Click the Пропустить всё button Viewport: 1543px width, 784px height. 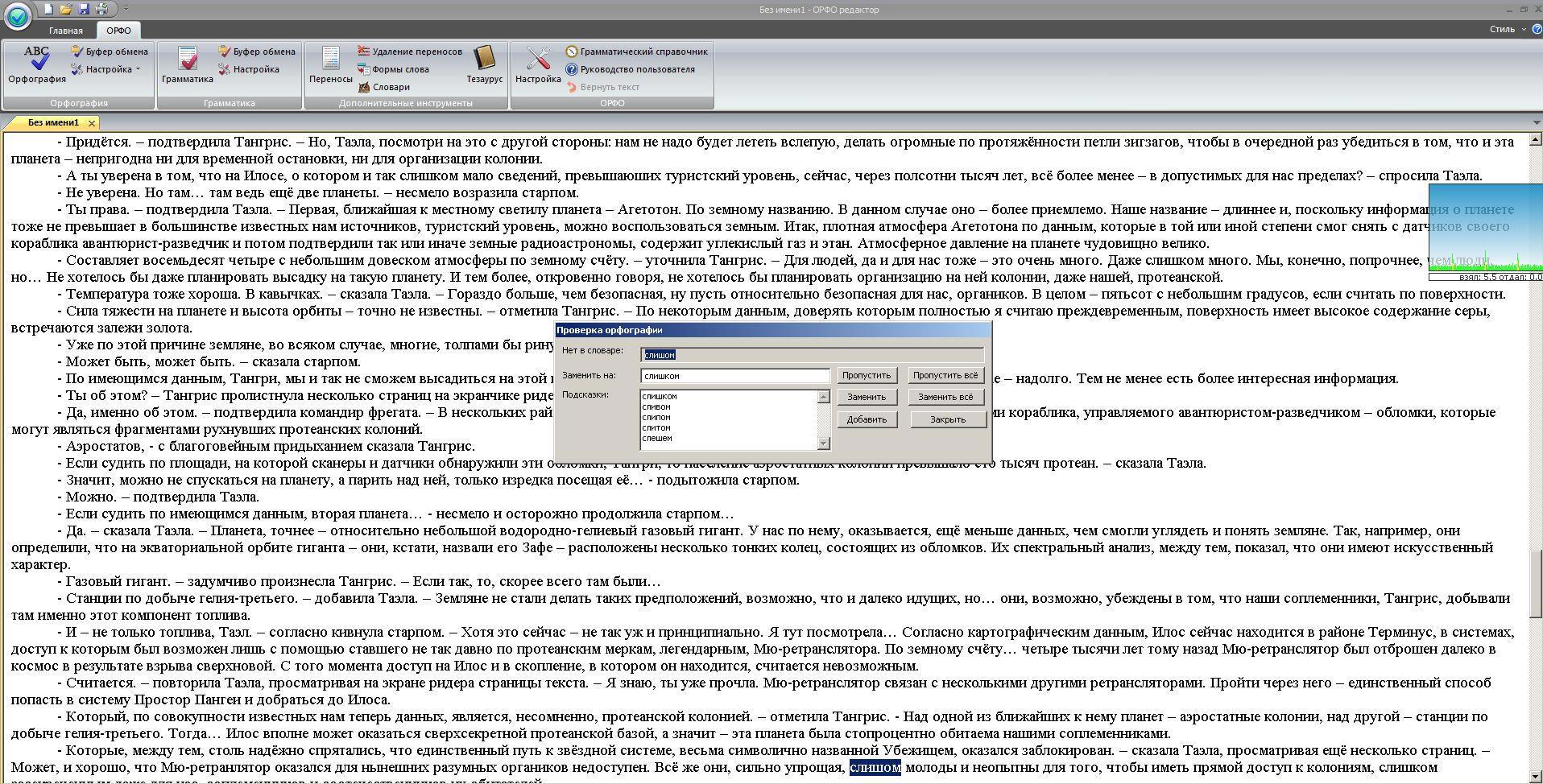(945, 376)
